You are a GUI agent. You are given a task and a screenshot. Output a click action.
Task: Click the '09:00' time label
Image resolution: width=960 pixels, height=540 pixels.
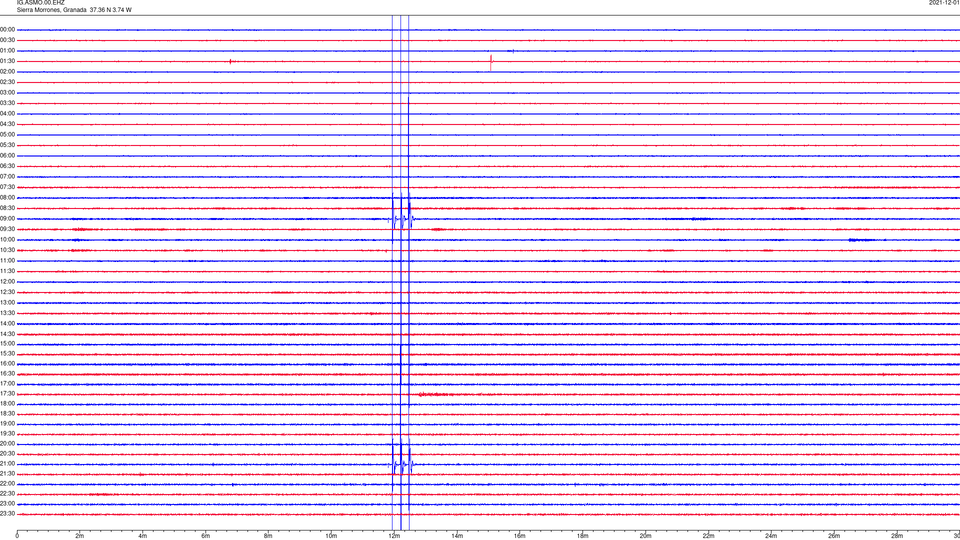7,219
